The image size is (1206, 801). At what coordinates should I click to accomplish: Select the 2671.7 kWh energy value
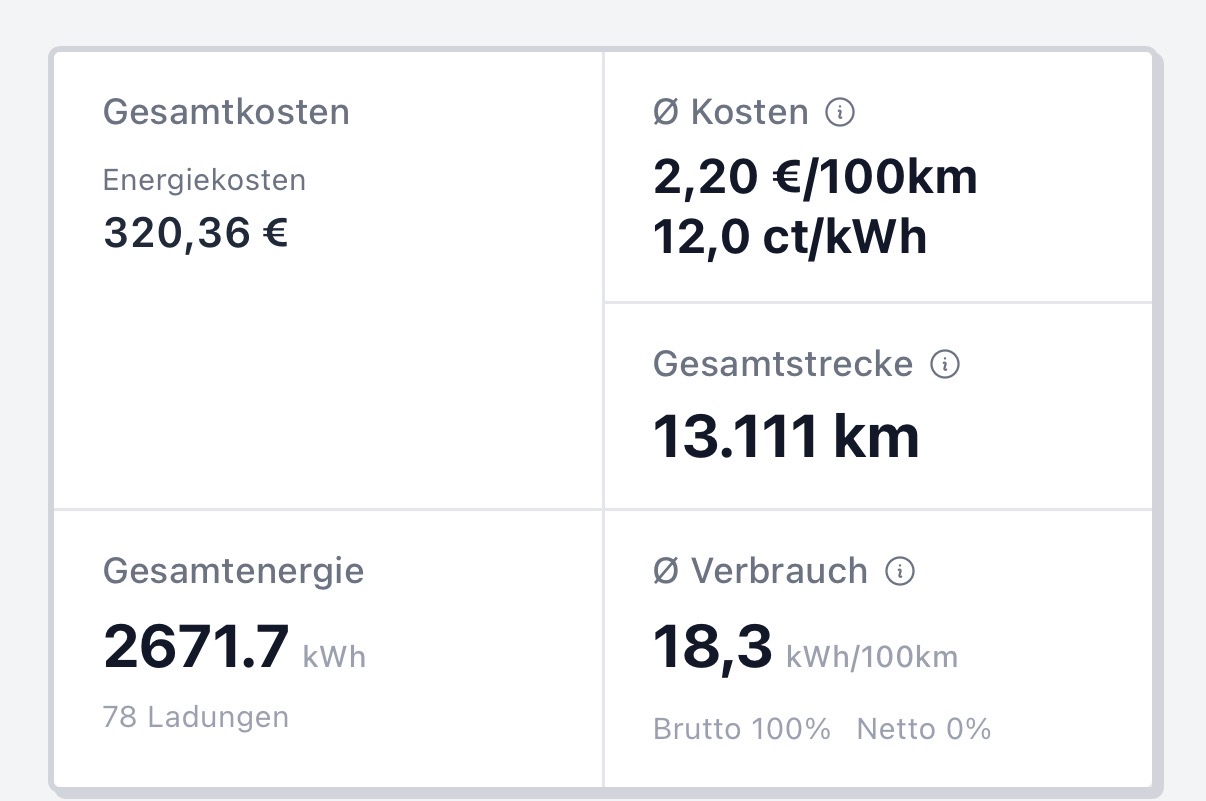[x=235, y=646]
